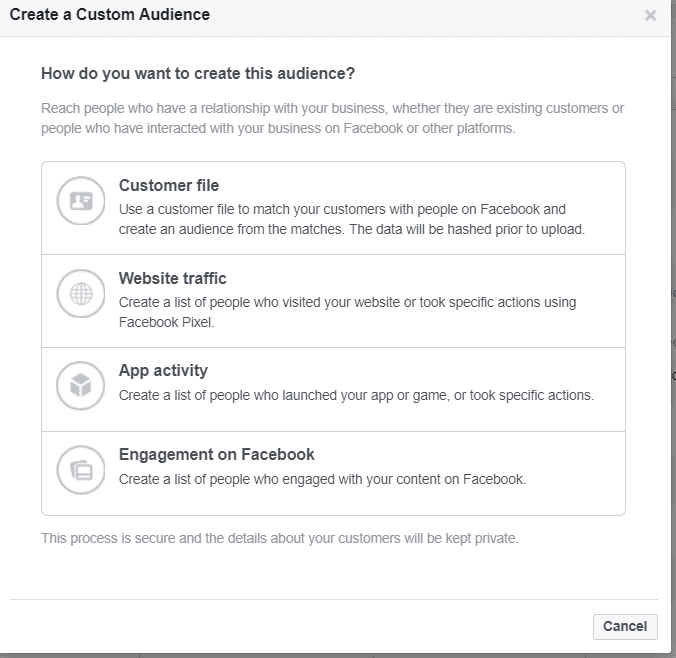
Task: Pick the App activity option title
Action: pyautogui.click(x=163, y=370)
